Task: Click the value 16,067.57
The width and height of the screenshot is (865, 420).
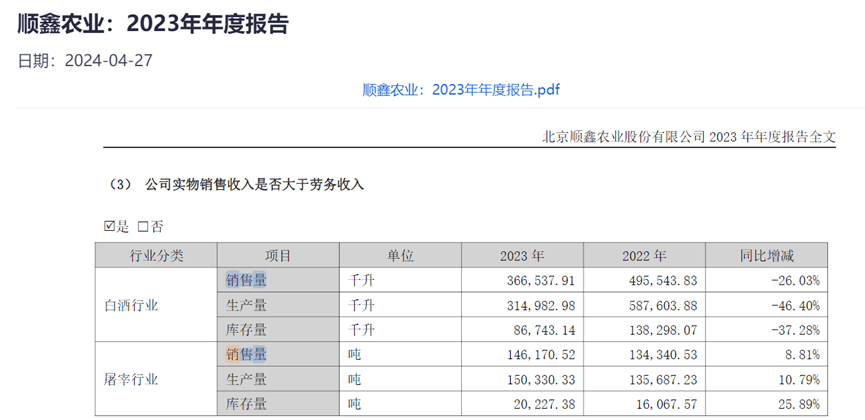Action: click(666, 405)
